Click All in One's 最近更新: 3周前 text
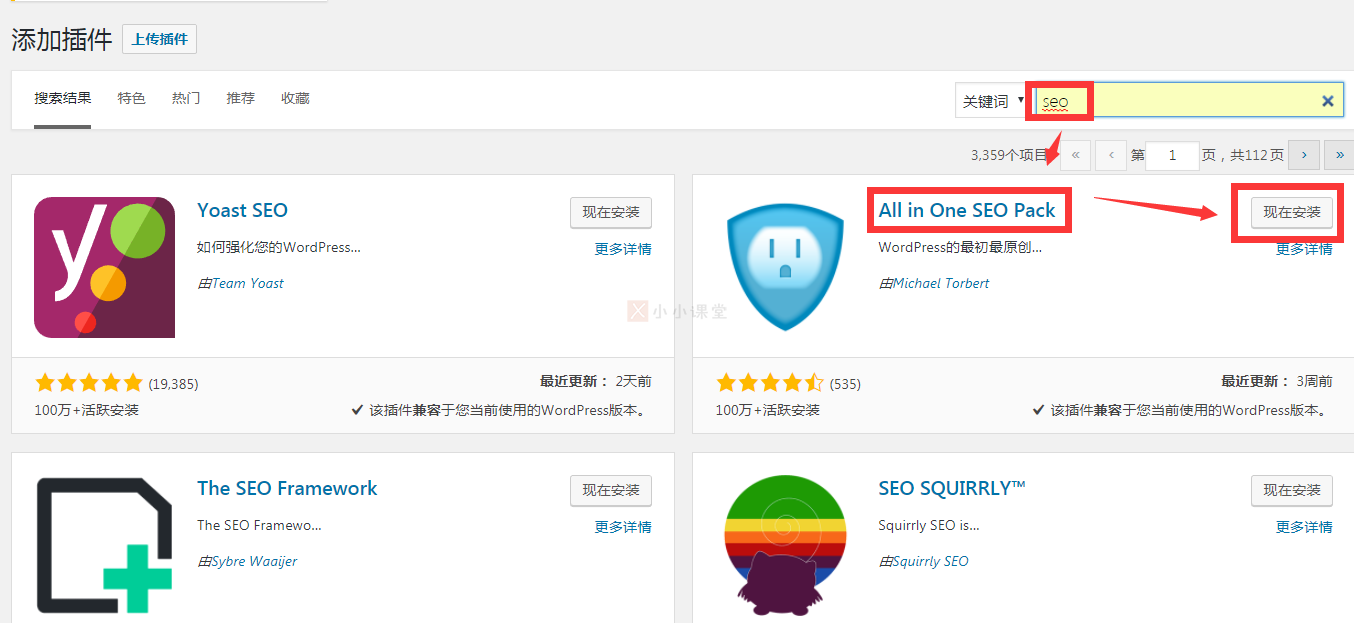The image size is (1354, 623). 1277,381
